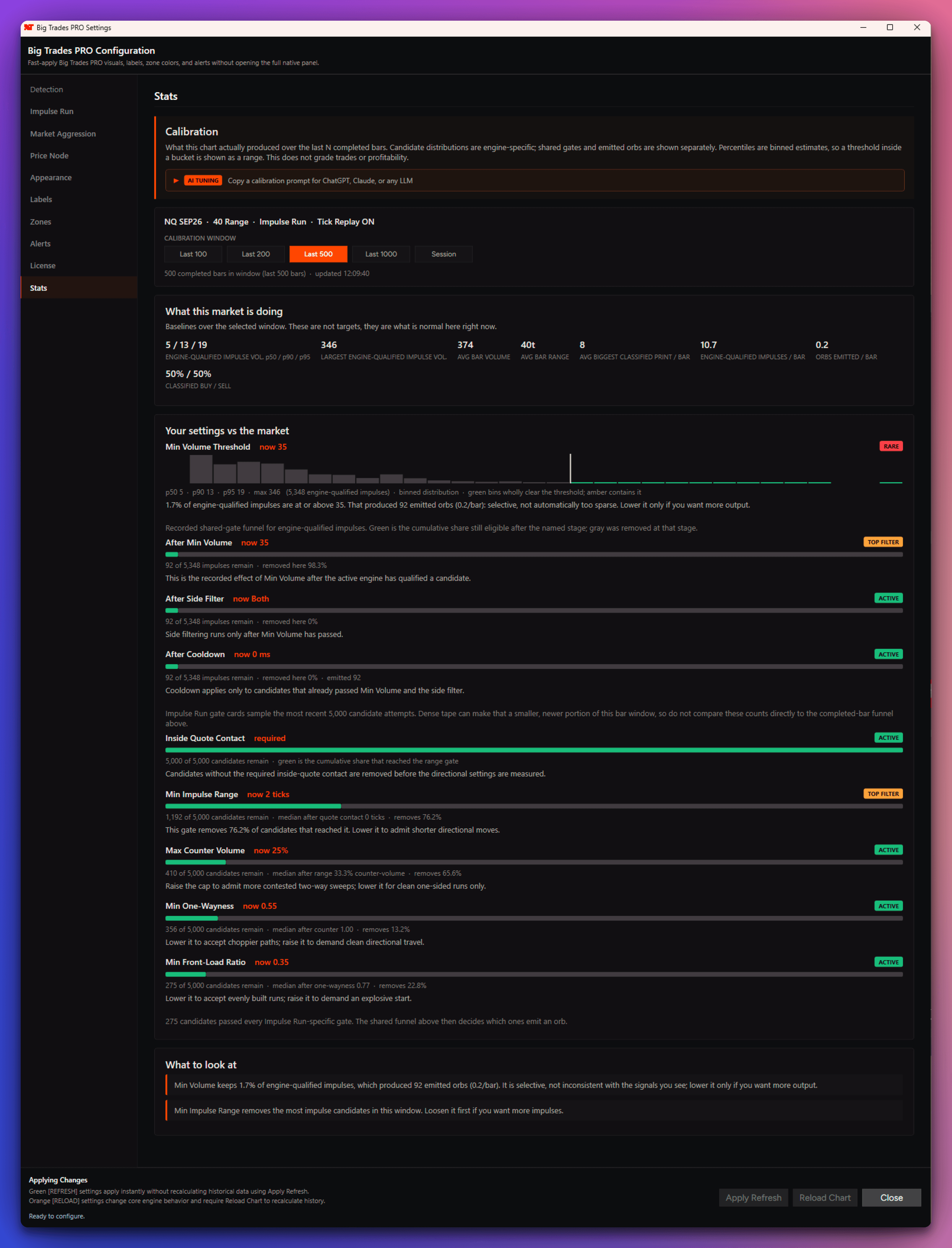Expand the AI Tuning calibration prompt arrow

coord(176,181)
